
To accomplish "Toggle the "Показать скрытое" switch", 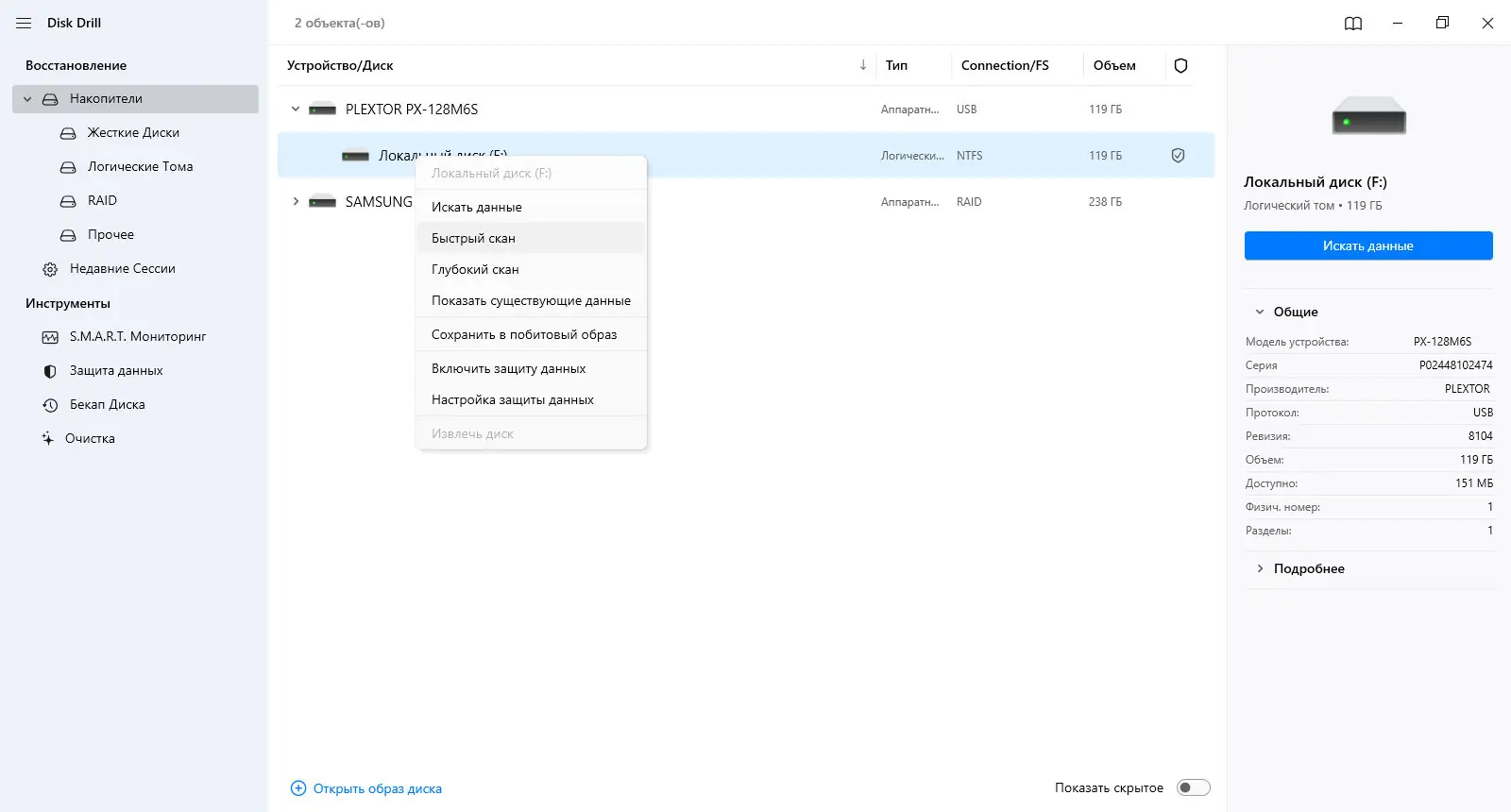I will 1193,787.
